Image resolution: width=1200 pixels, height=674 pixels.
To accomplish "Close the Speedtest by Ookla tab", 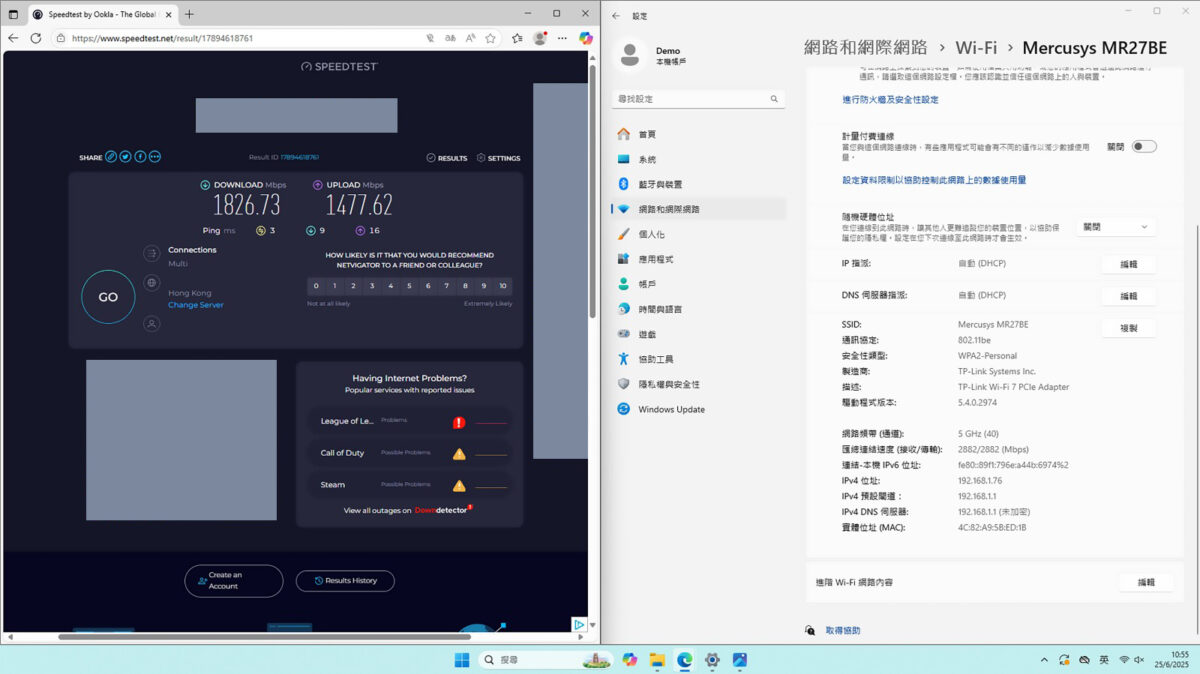I will [x=166, y=14].
